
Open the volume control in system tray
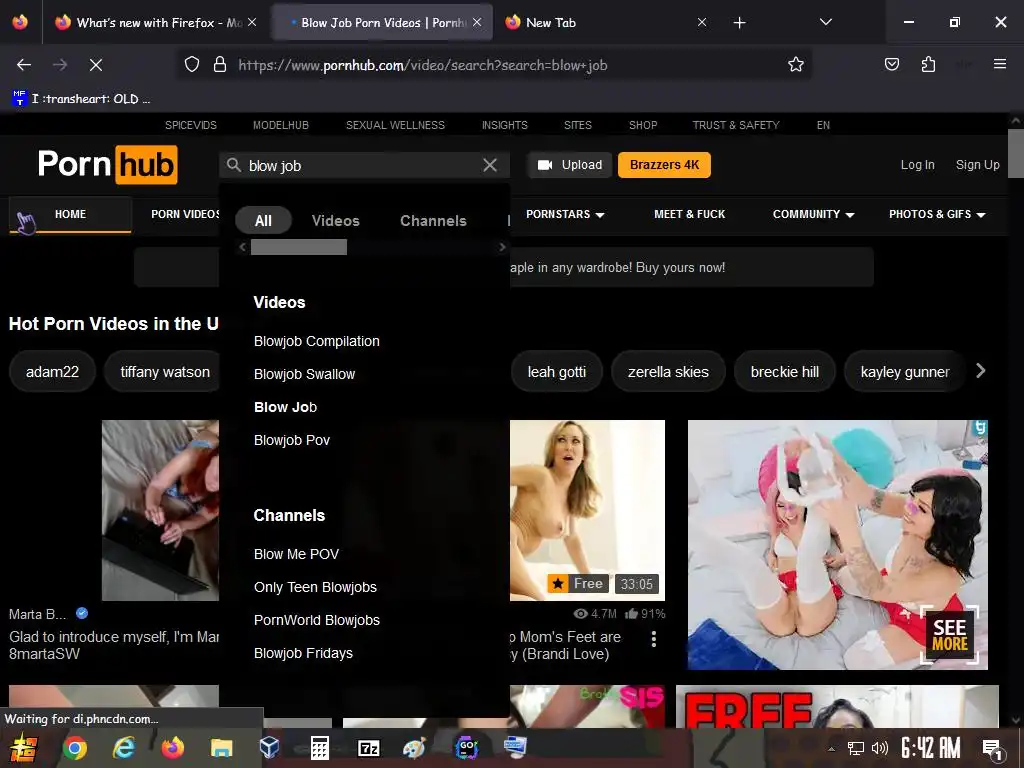[880, 748]
